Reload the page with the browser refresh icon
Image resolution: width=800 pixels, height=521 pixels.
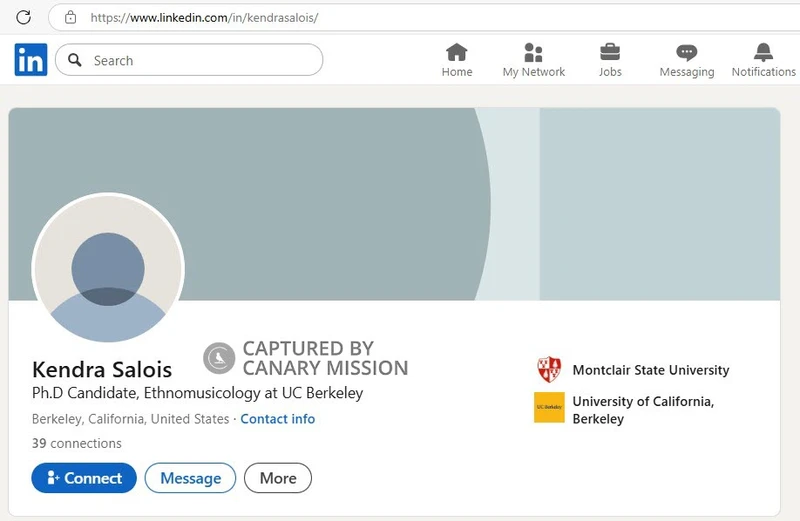coord(23,17)
